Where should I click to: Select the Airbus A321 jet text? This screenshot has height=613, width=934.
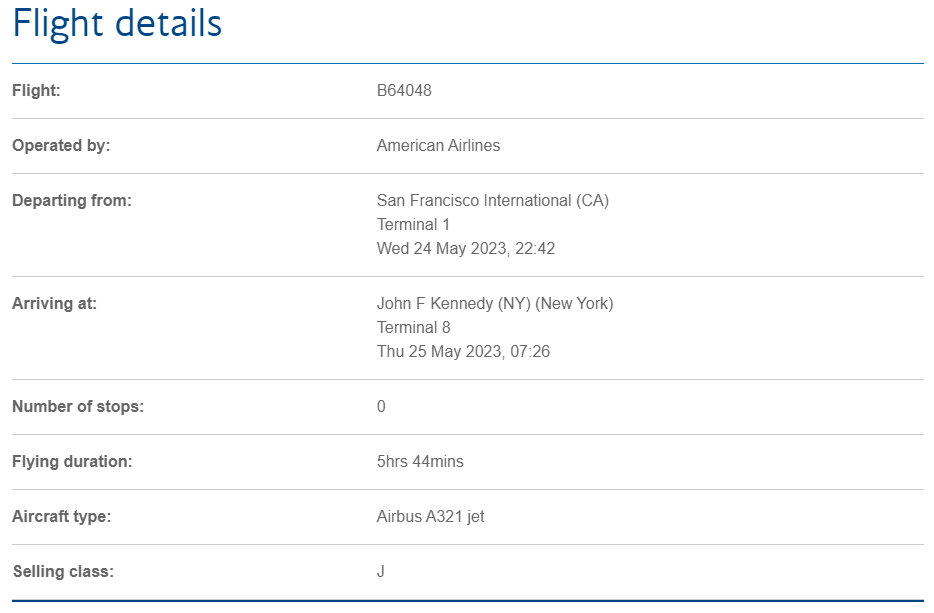[430, 517]
